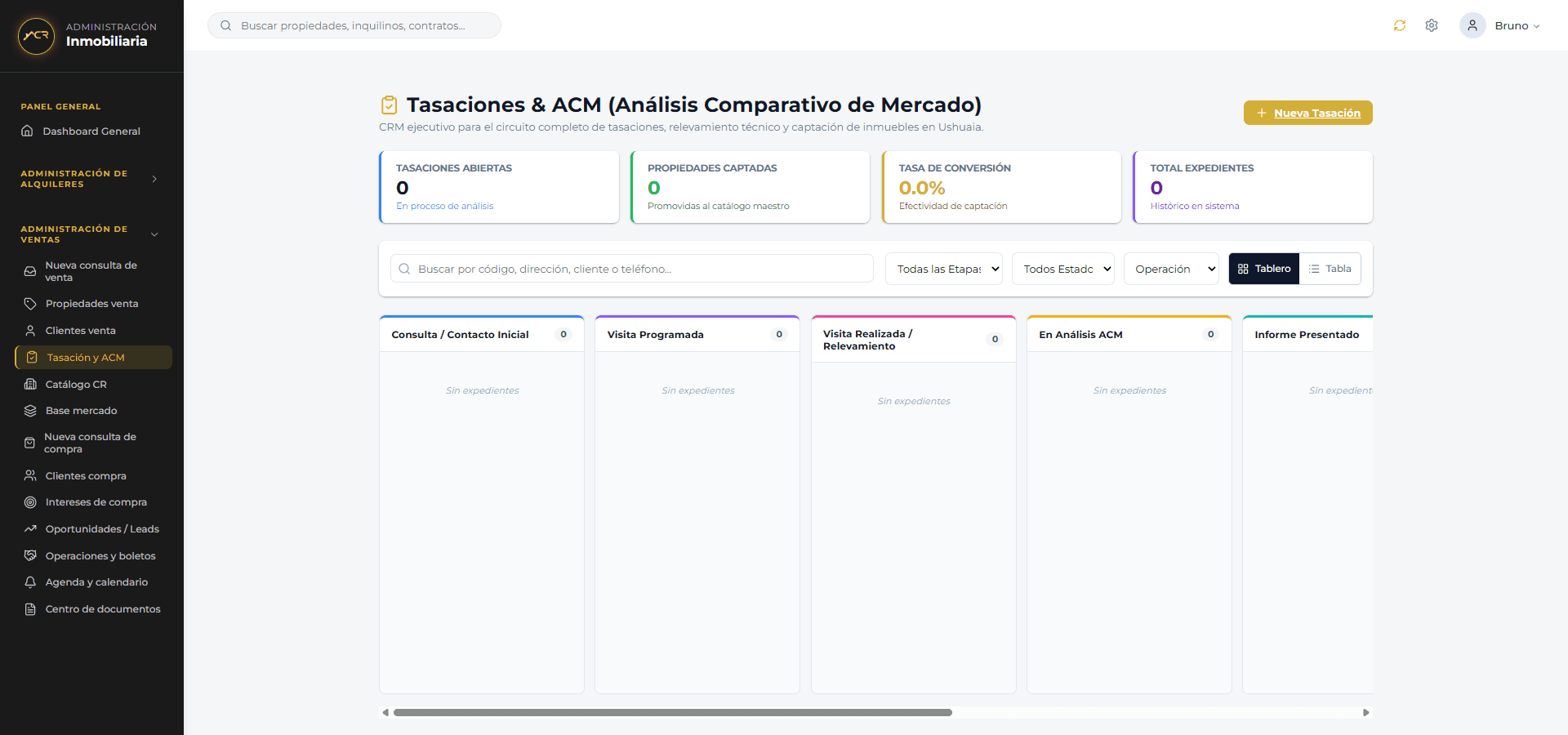Click the Intereses de compra target icon

(x=30, y=502)
